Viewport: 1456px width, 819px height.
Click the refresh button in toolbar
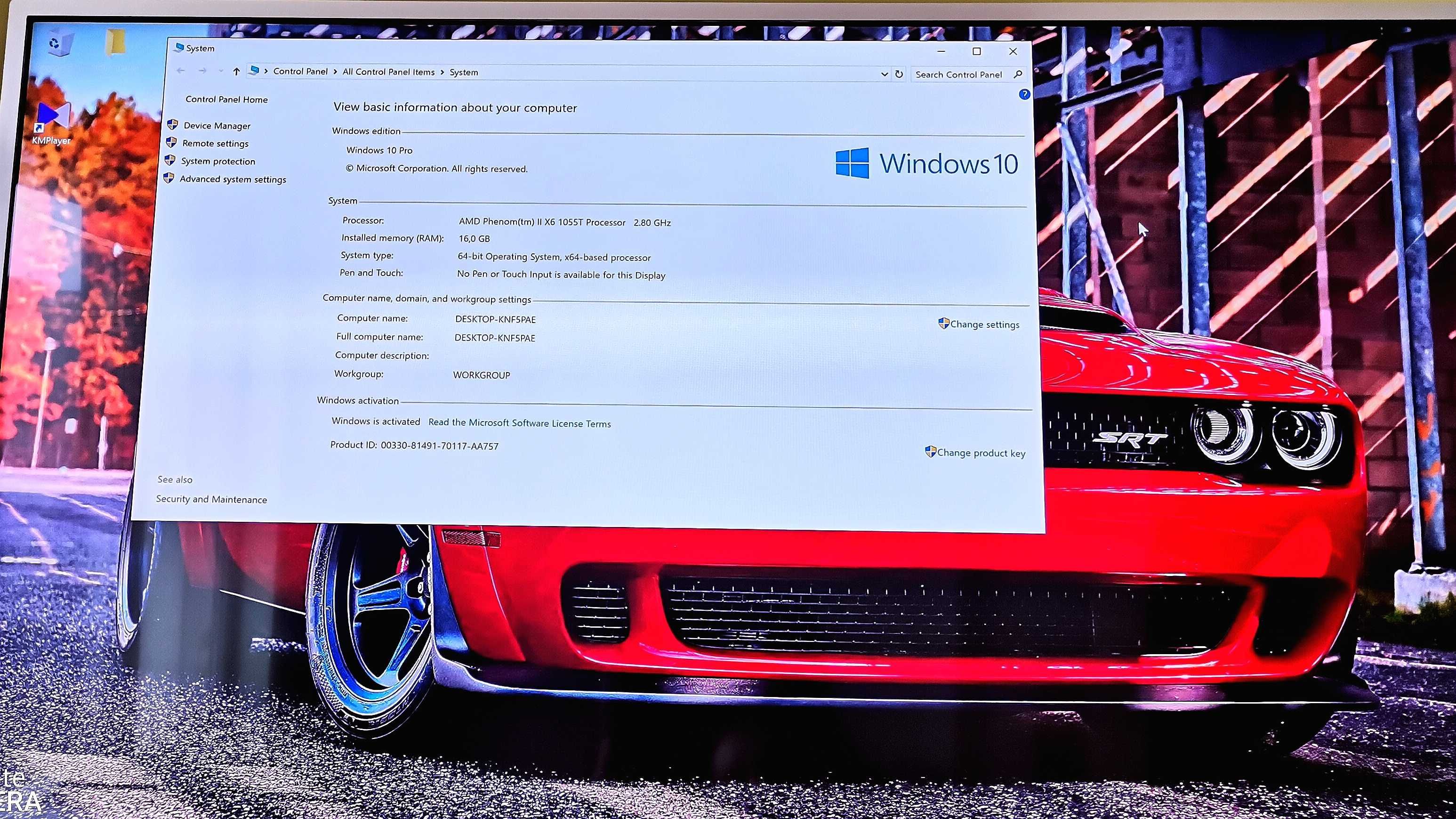click(x=899, y=73)
